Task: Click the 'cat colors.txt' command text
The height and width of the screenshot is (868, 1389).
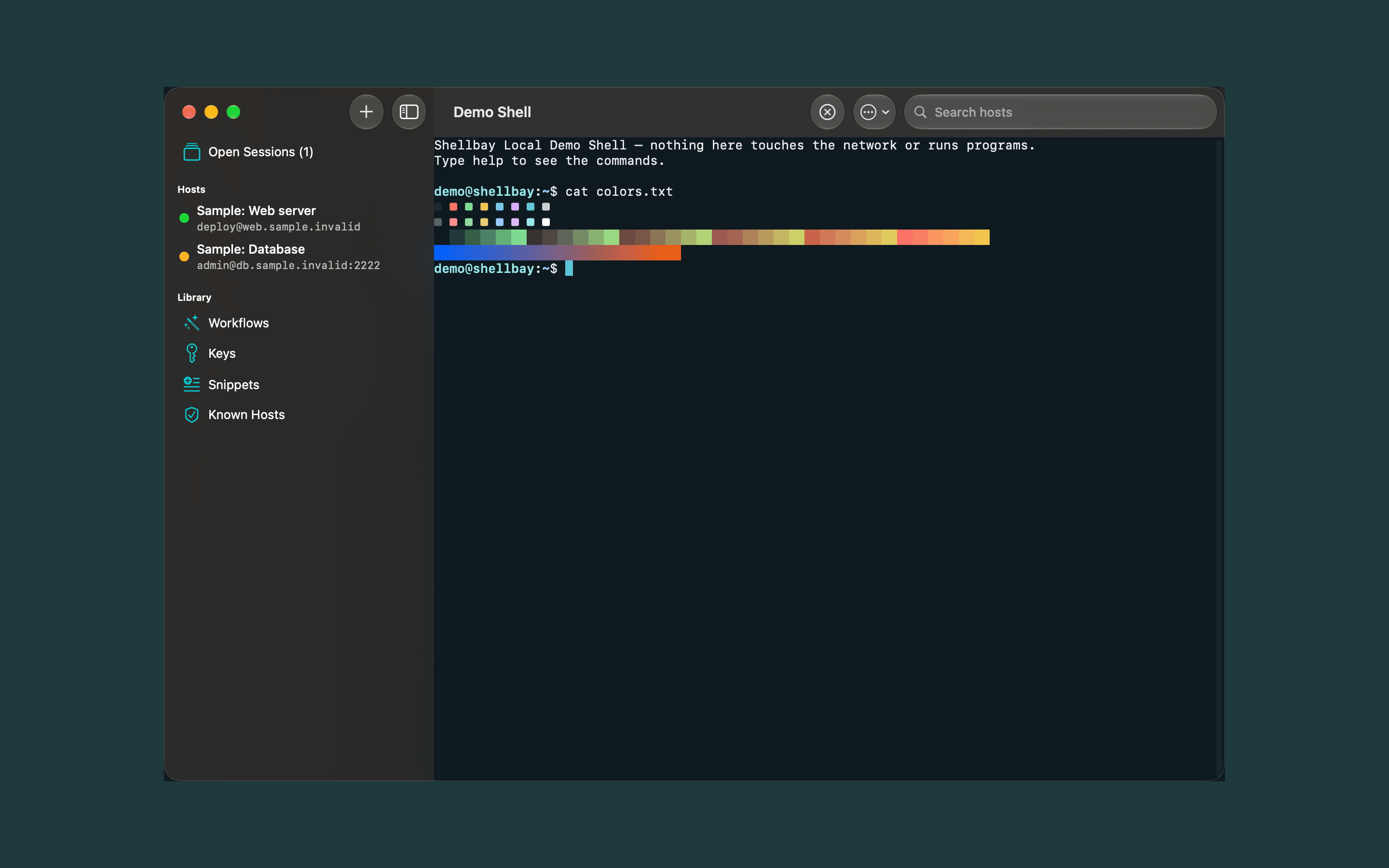Action: [x=619, y=192]
